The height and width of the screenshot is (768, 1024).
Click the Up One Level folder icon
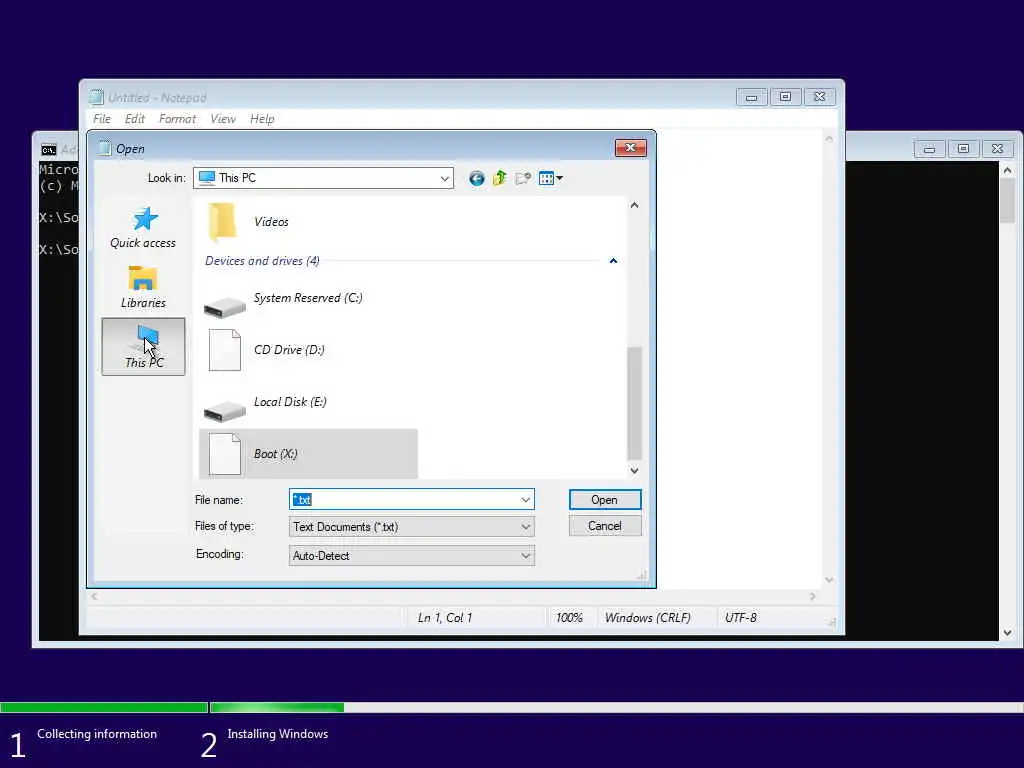tap(500, 178)
